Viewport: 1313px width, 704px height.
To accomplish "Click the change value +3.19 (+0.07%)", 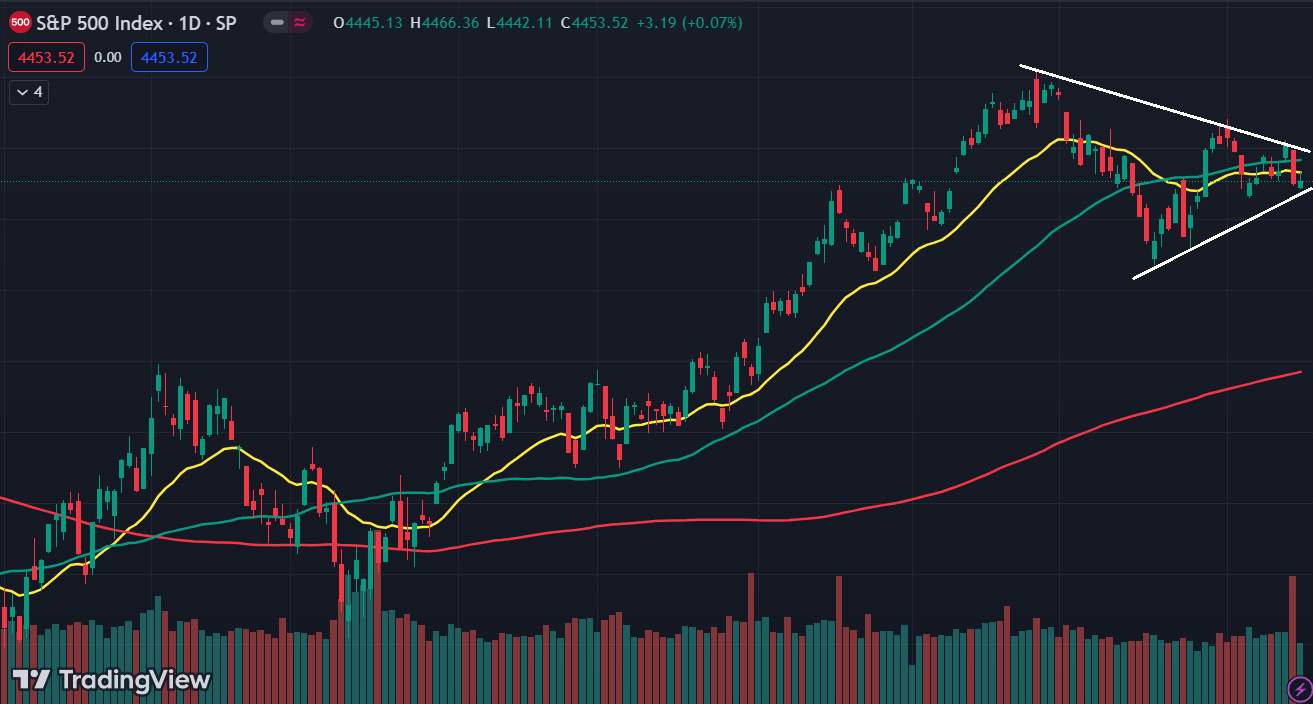I will [x=688, y=22].
